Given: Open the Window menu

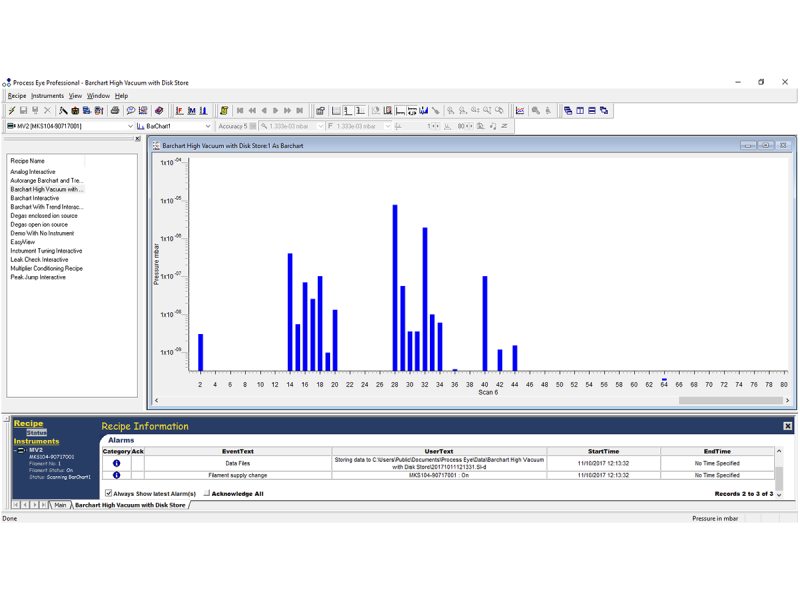Looking at the screenshot, I should tap(98, 95).
